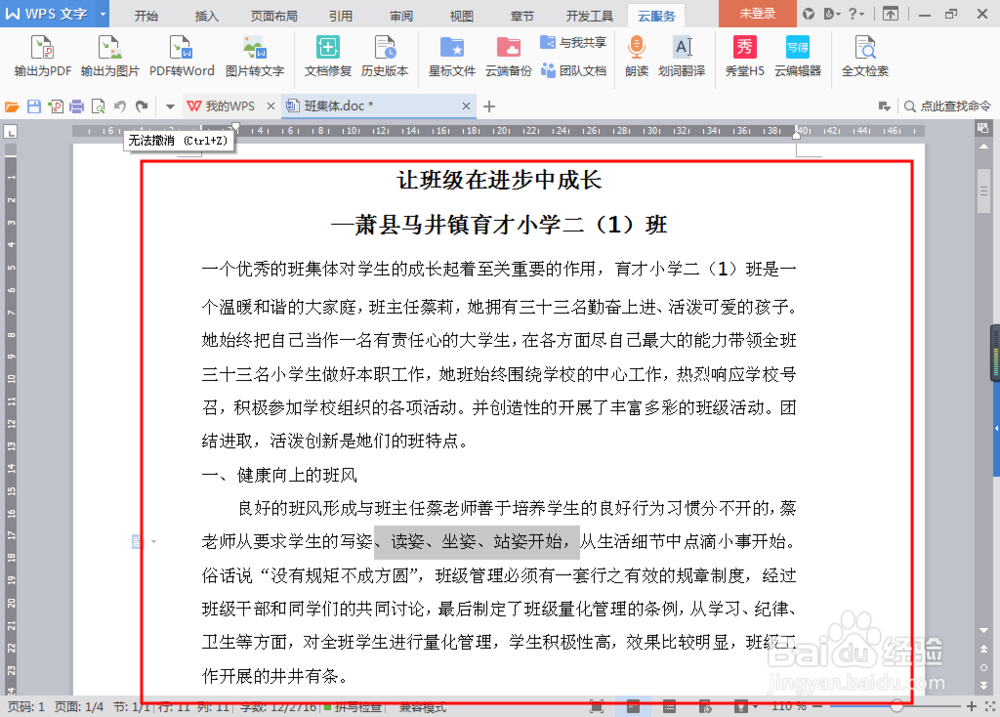Add a new document tab with plus
This screenshot has width=1000, height=717.
[x=489, y=107]
